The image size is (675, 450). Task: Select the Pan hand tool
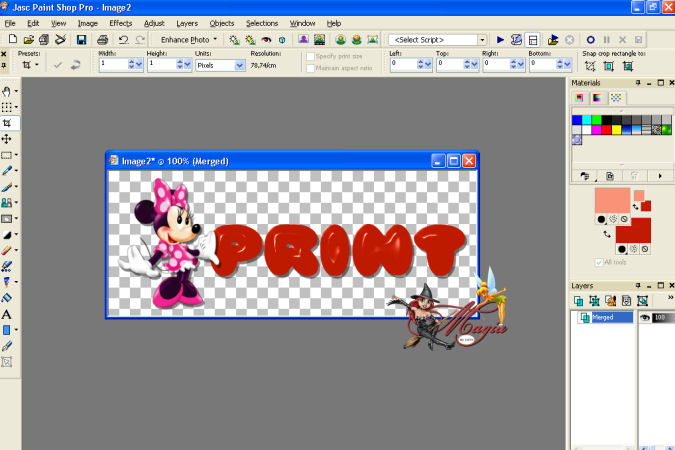click(6, 91)
